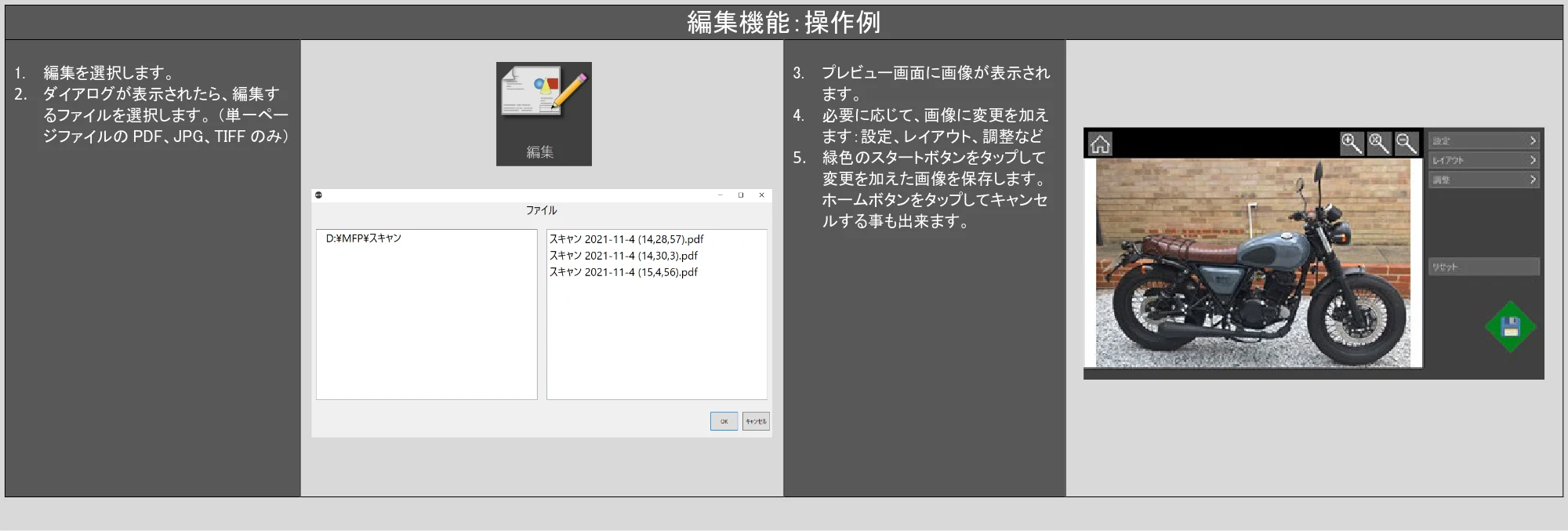The width and height of the screenshot is (1568, 531).
Task: Click the リセット reset button
Action: (1483, 267)
